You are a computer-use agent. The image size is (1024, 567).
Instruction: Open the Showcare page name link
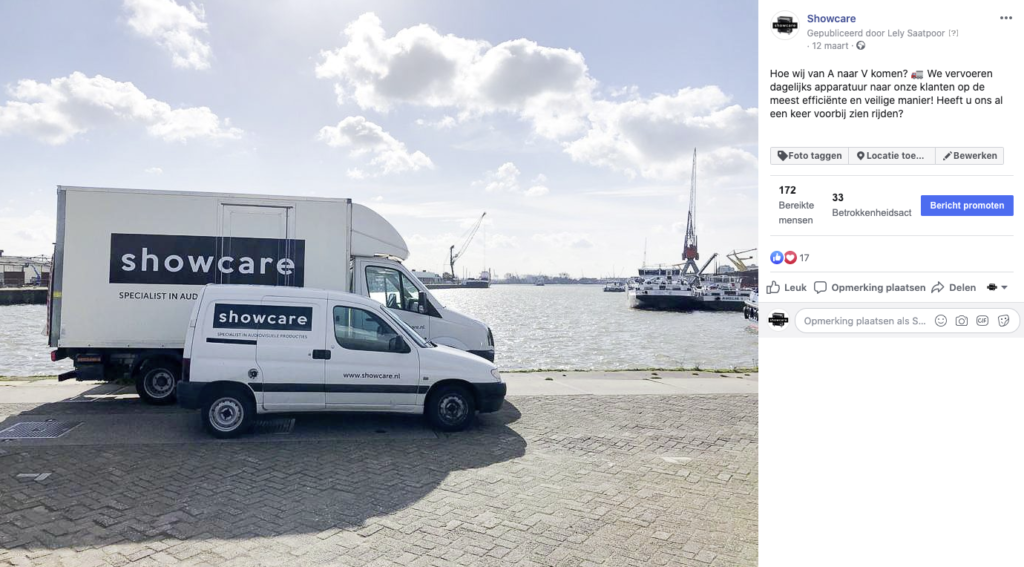831,18
